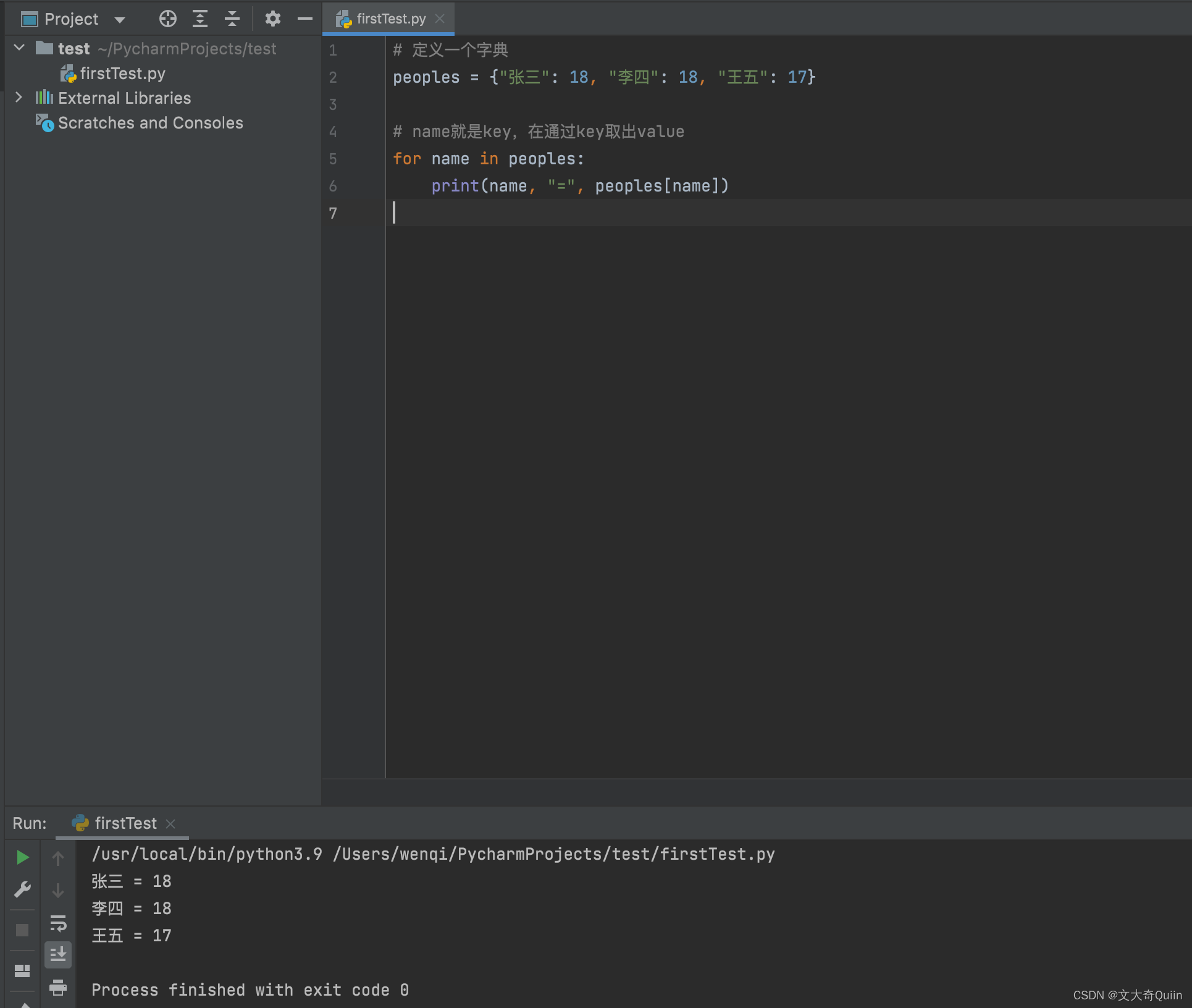Viewport: 1192px width, 1008px height.
Task: Open run configuration wrench icon
Action: [x=22, y=889]
